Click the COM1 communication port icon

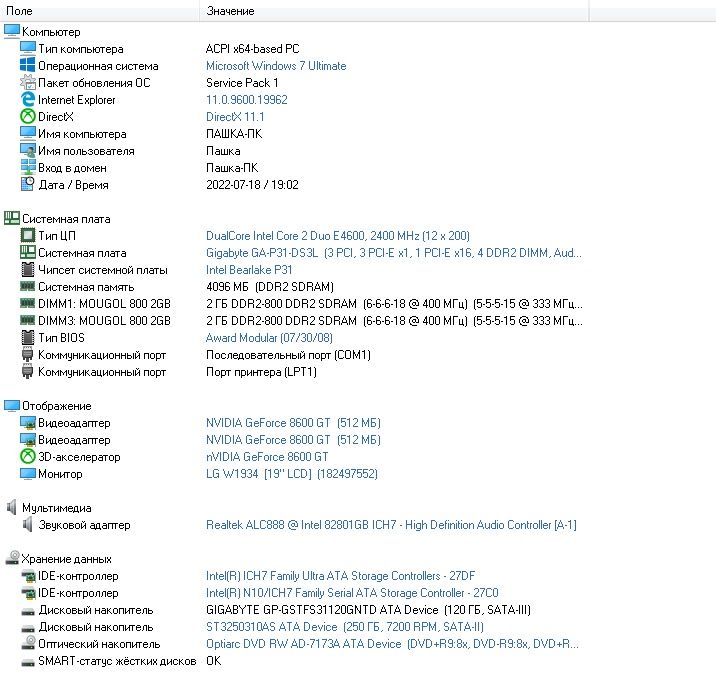27,355
